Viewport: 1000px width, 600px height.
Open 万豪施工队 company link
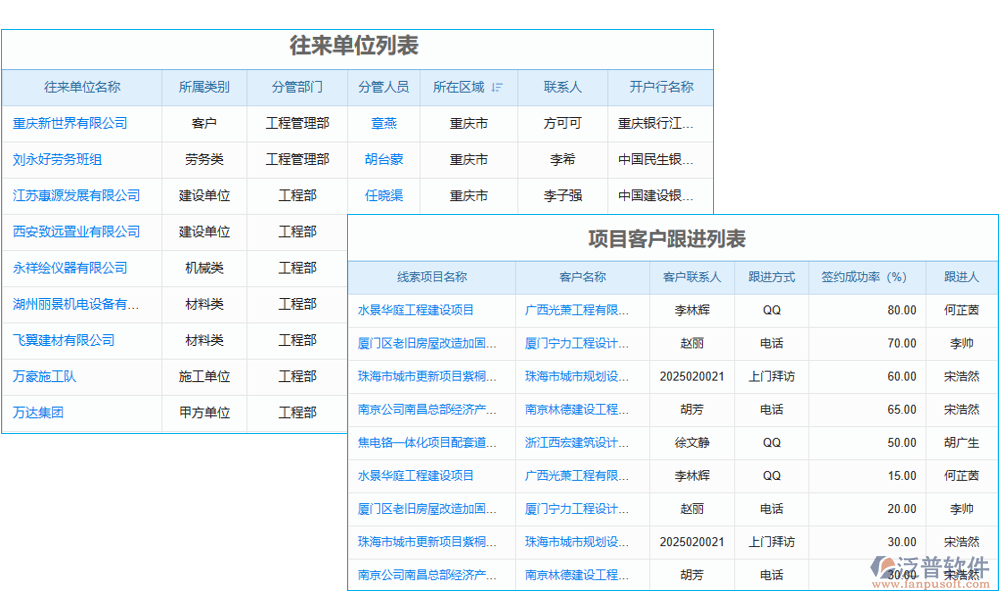44,377
